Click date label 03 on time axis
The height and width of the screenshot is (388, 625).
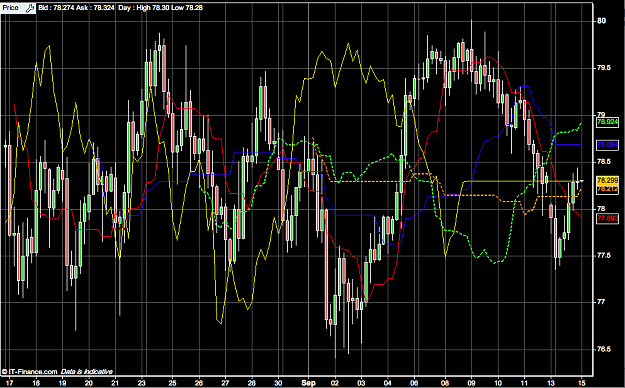[x=362, y=383]
